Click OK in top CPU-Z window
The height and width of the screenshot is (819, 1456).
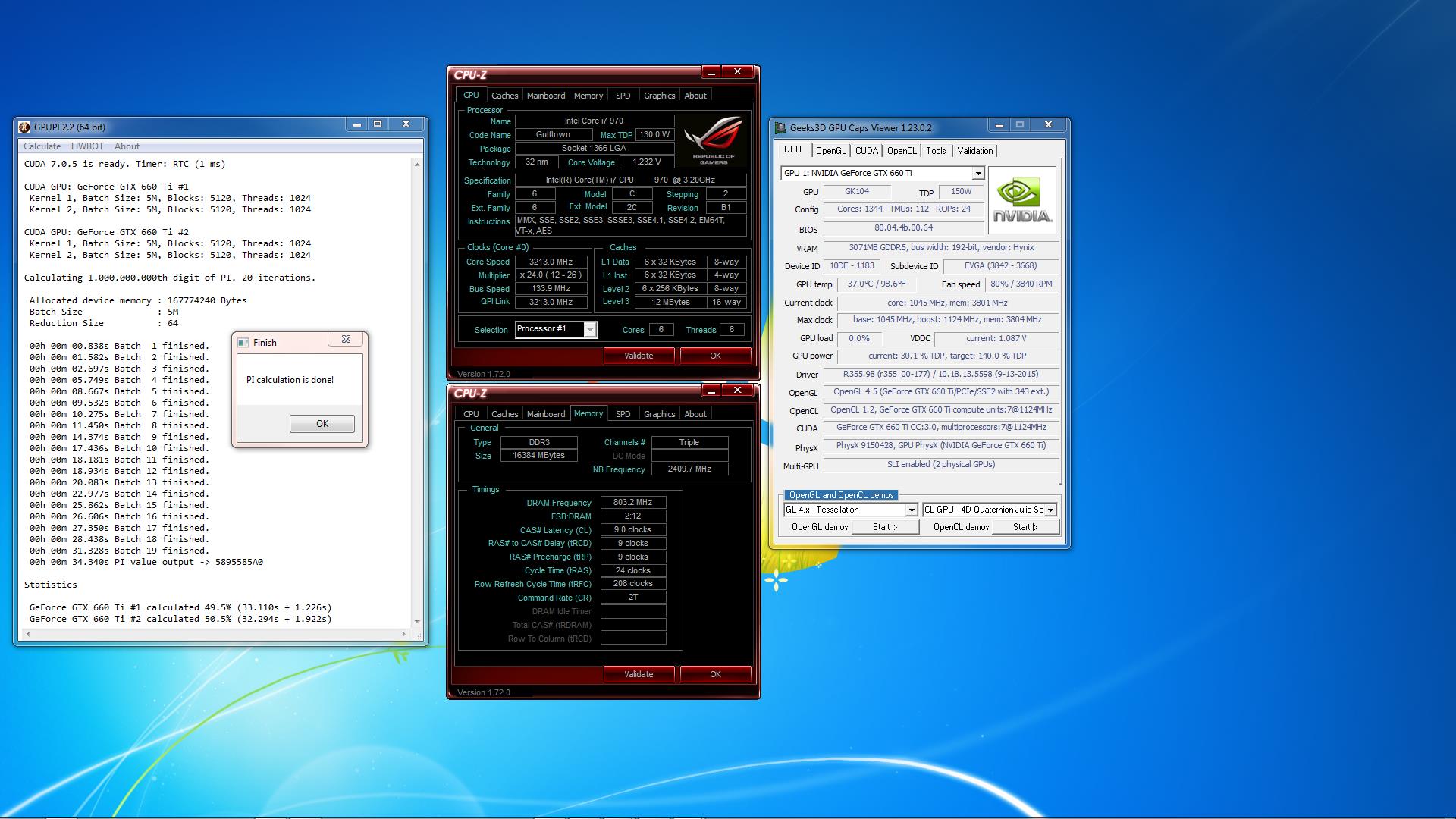pyautogui.click(x=715, y=356)
